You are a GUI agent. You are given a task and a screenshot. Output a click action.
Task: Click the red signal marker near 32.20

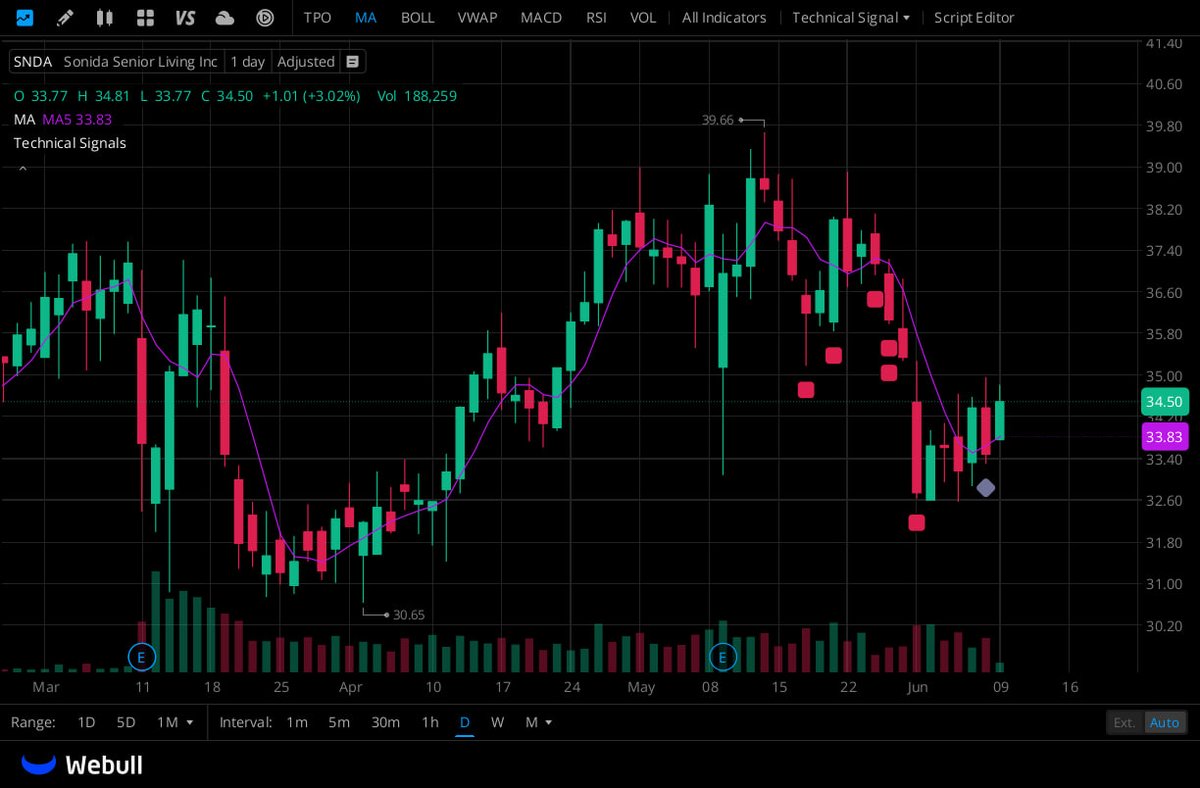917,523
